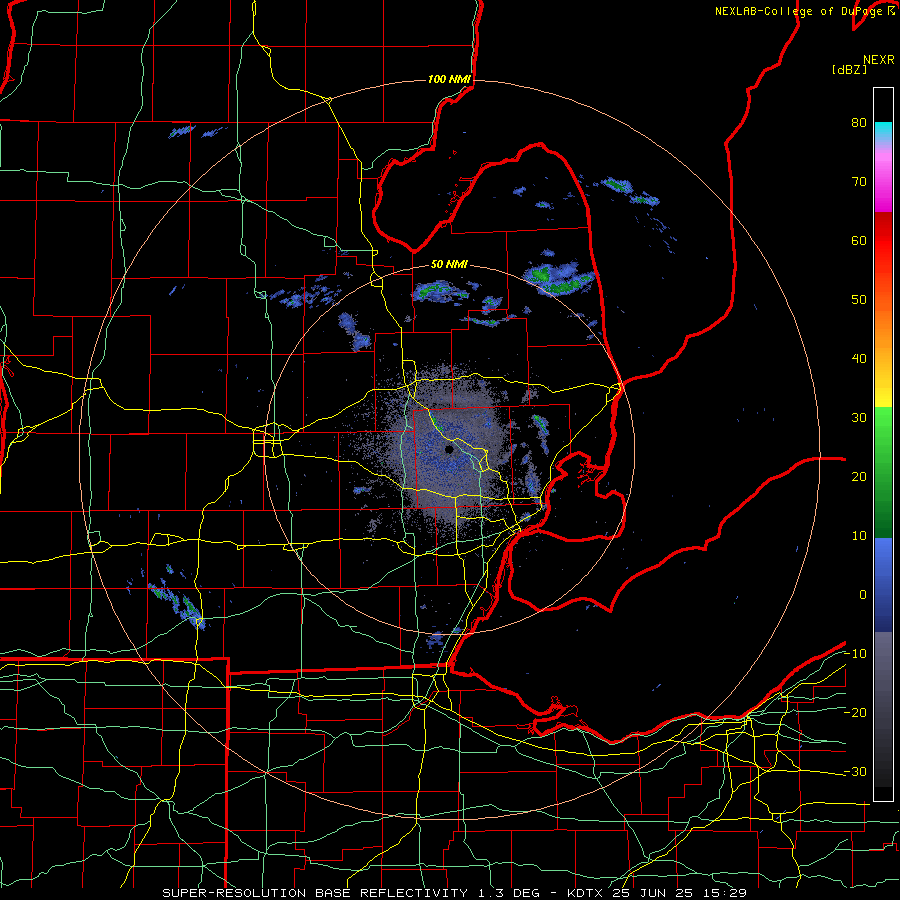Click the blue band of the color bar
Image resolution: width=900 pixels, height=900 pixels.
tap(883, 585)
